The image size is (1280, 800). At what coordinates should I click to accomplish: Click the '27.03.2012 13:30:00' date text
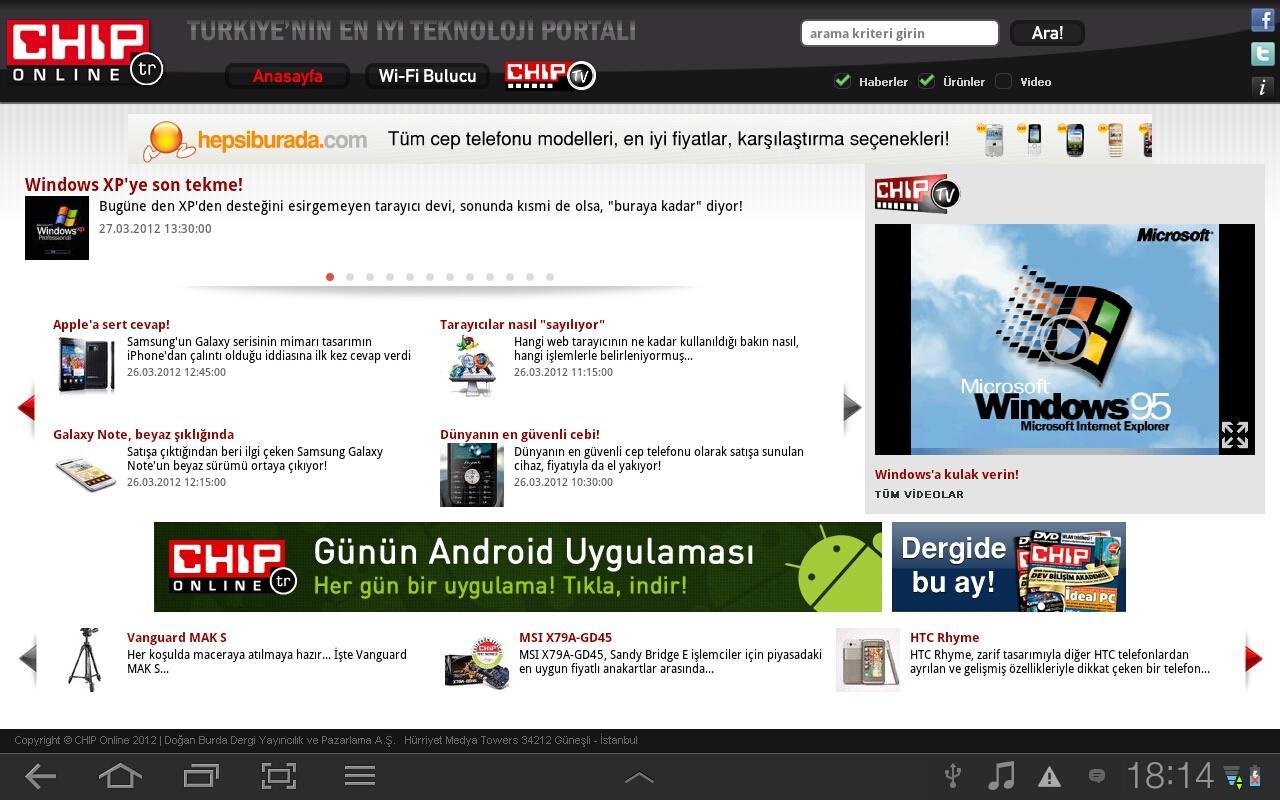point(155,228)
